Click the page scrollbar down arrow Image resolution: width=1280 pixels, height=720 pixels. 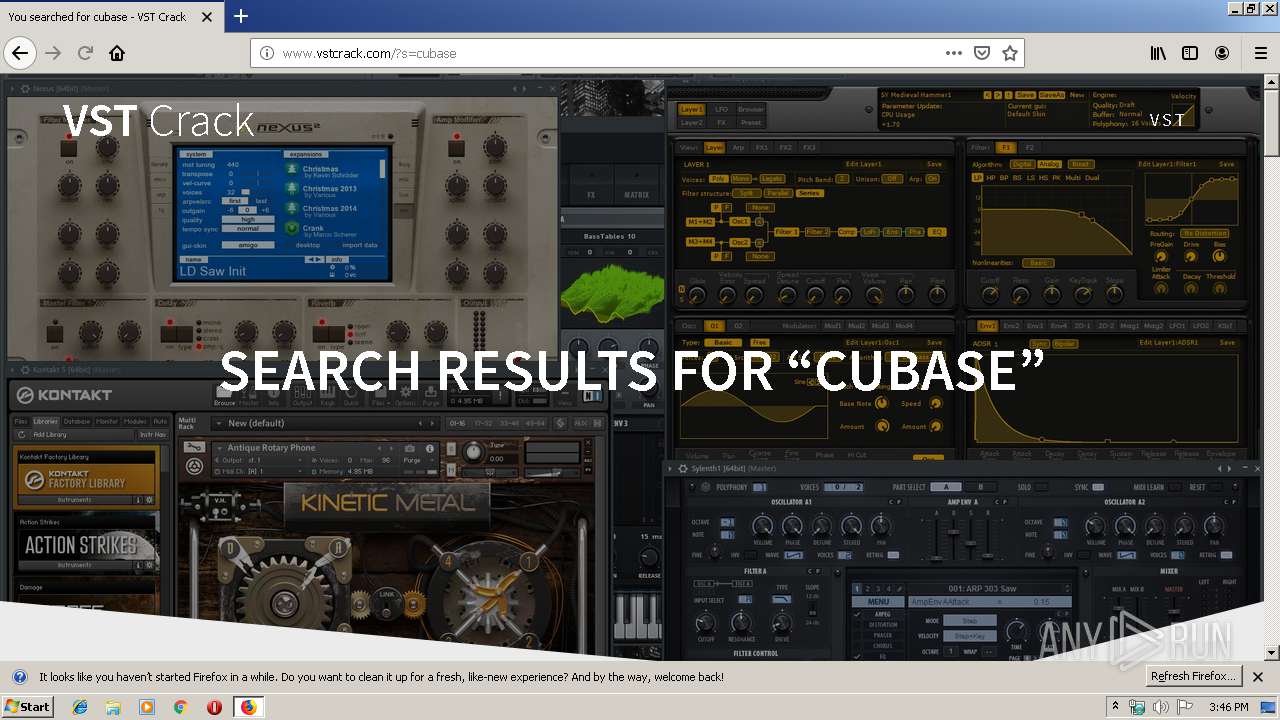click(1271, 653)
